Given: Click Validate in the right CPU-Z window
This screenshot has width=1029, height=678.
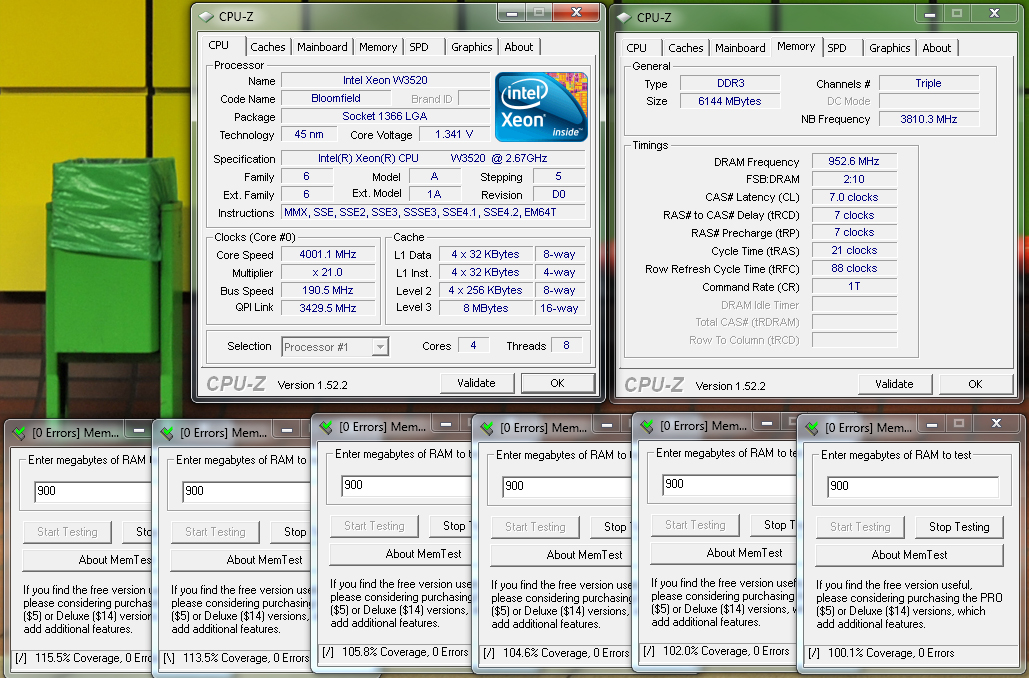Looking at the screenshot, I should [x=894, y=385].
